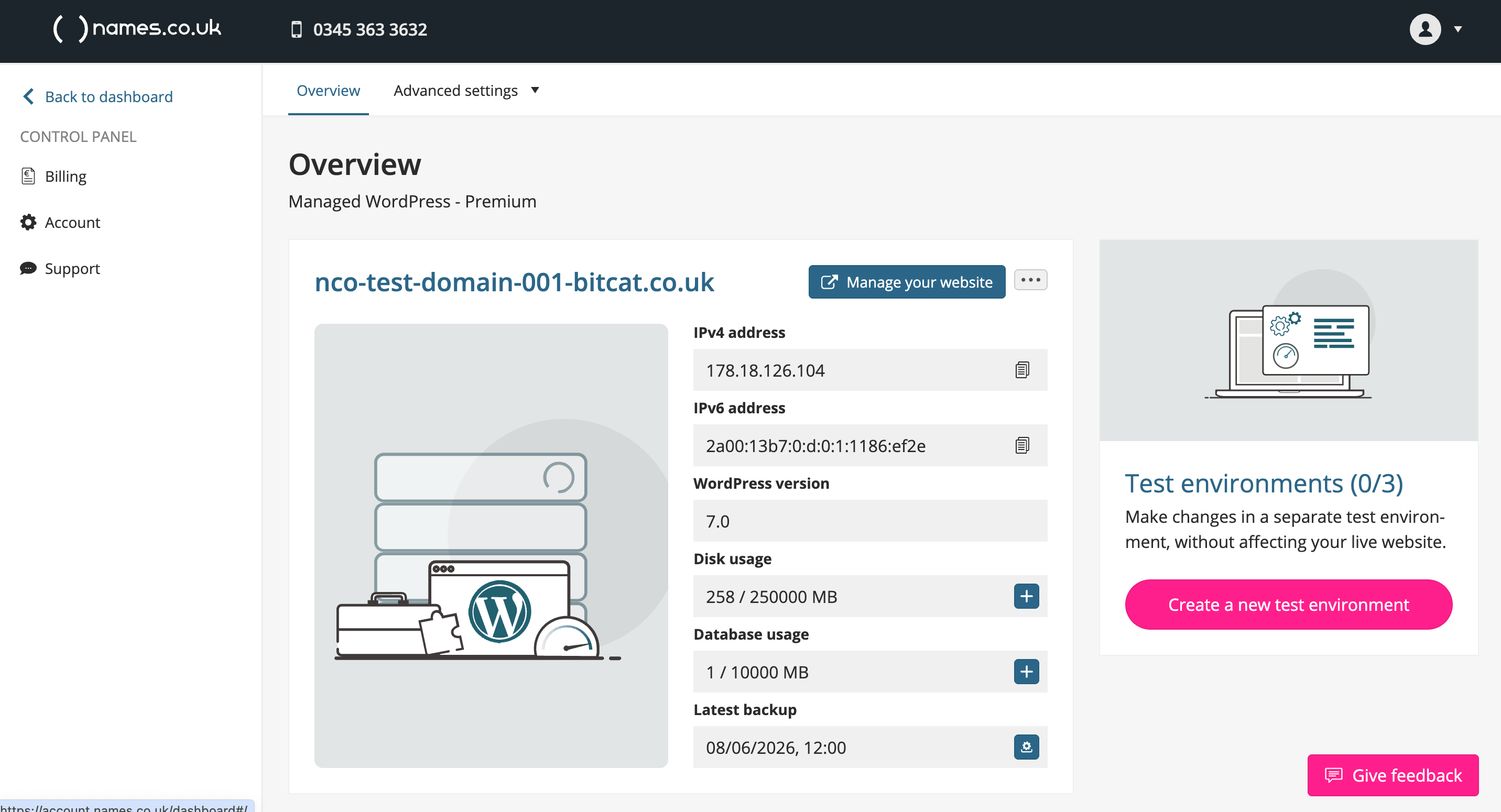Click the CONTROL PANEL heading
Image resolution: width=1501 pixels, height=812 pixels.
click(x=78, y=136)
